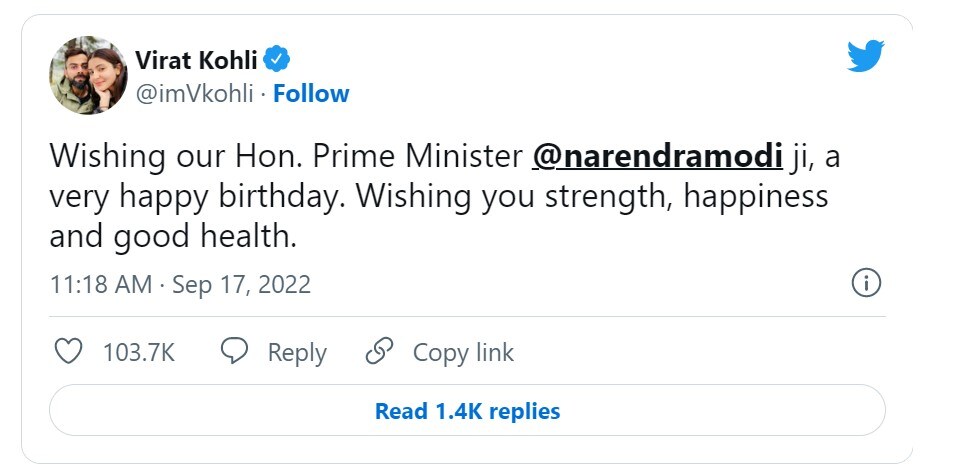
Task: Click the Reply text label
Action: (x=297, y=353)
